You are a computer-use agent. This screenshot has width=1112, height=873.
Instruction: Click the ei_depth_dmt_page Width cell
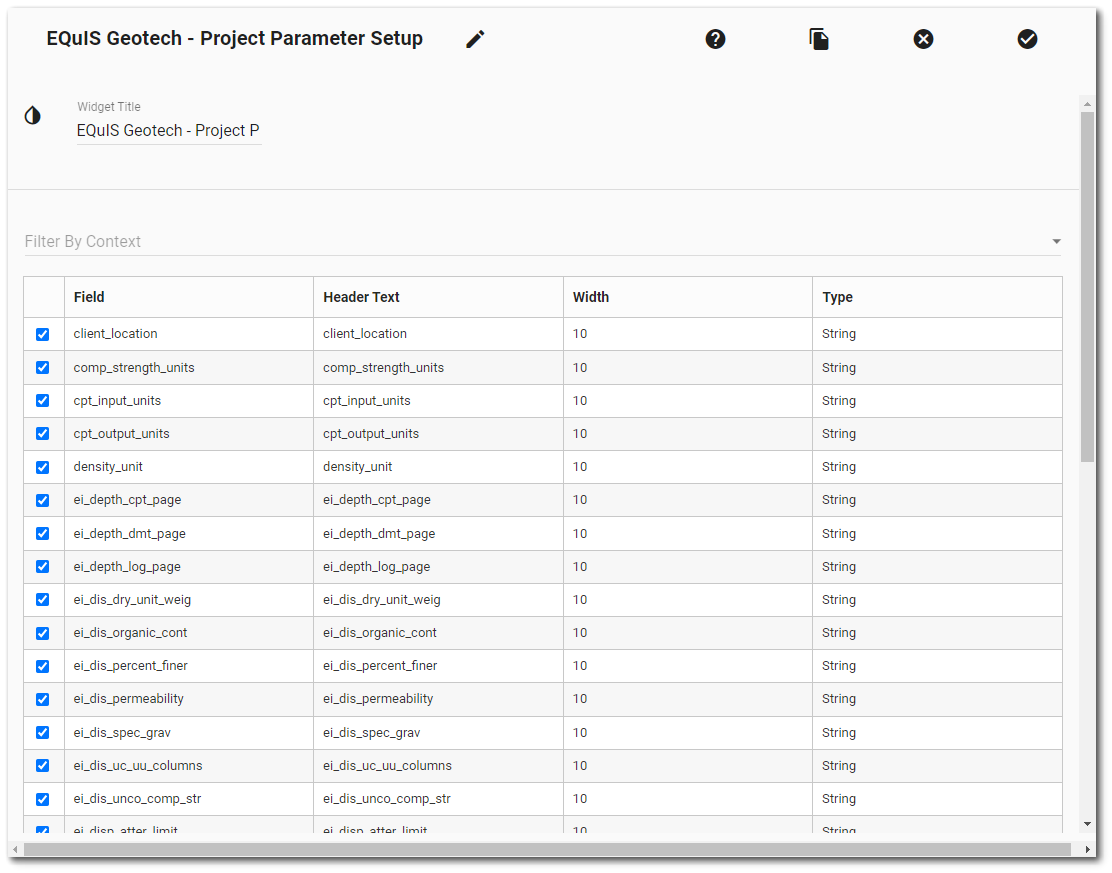point(688,533)
